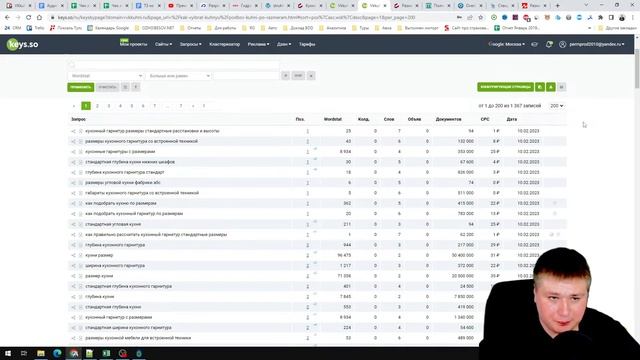
Task: Sort table by Документов column header
Action: 448,119
